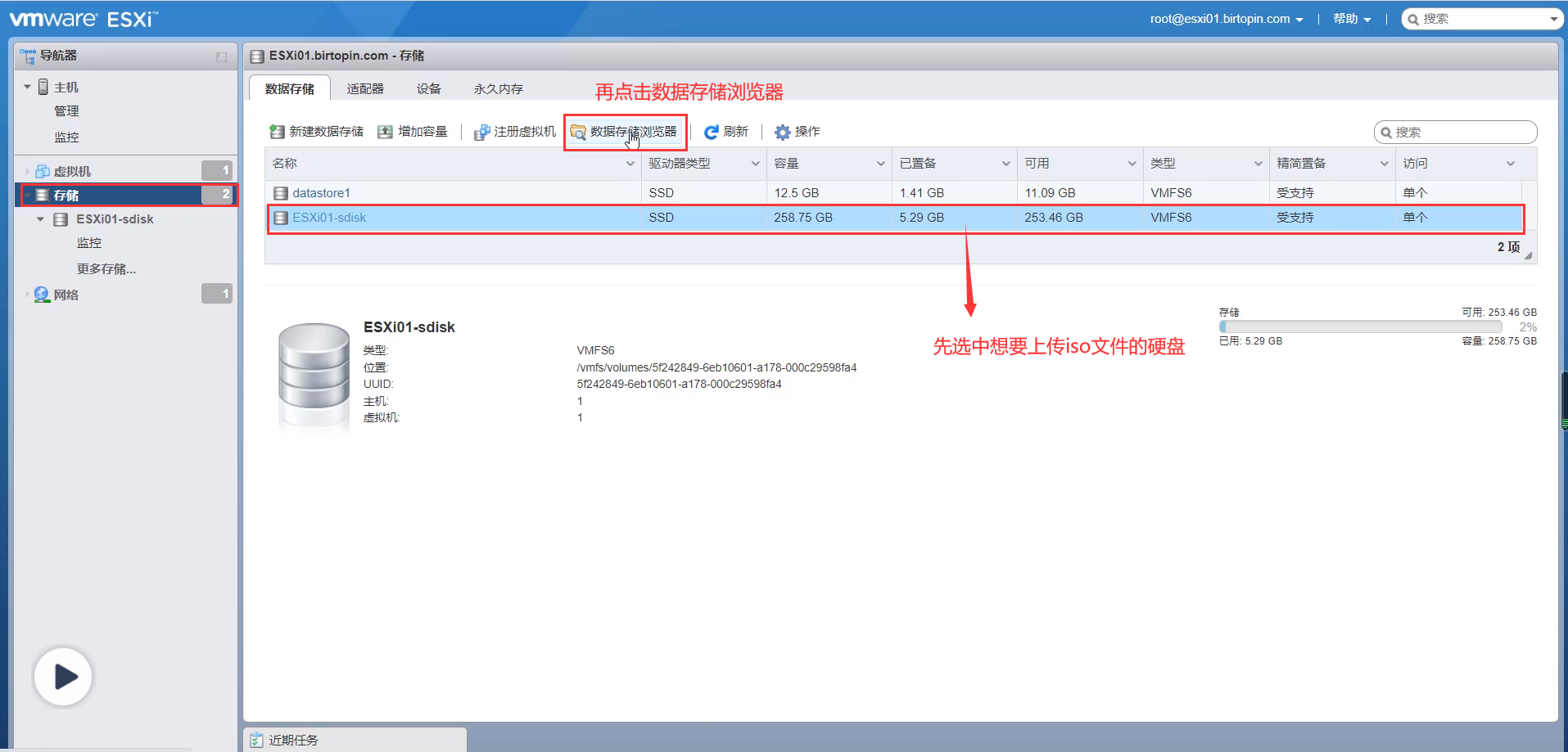Click the Refresh (刷新) icon
1568x752 pixels.
(712, 132)
